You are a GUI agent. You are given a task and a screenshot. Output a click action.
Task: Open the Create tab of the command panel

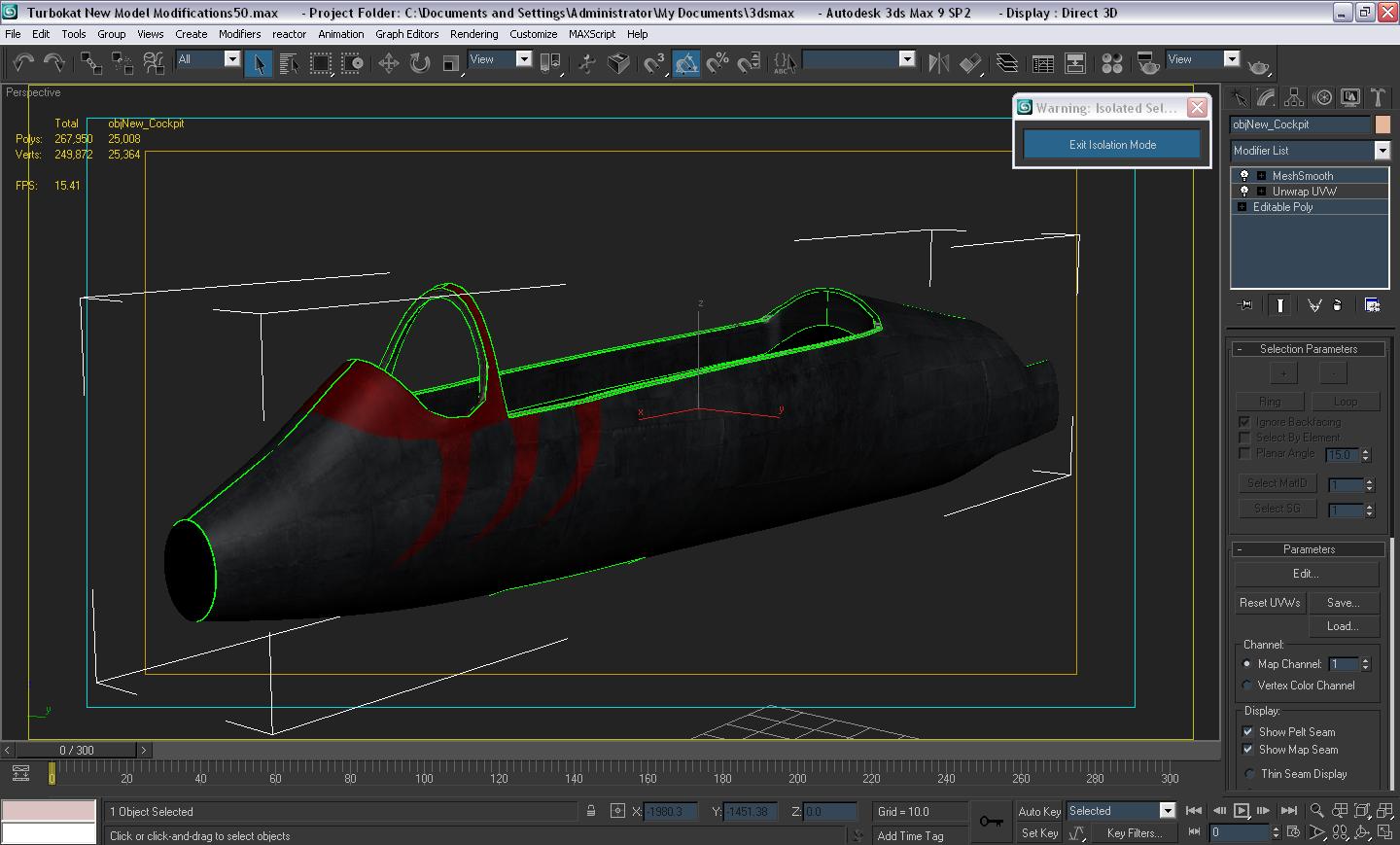(1240, 97)
